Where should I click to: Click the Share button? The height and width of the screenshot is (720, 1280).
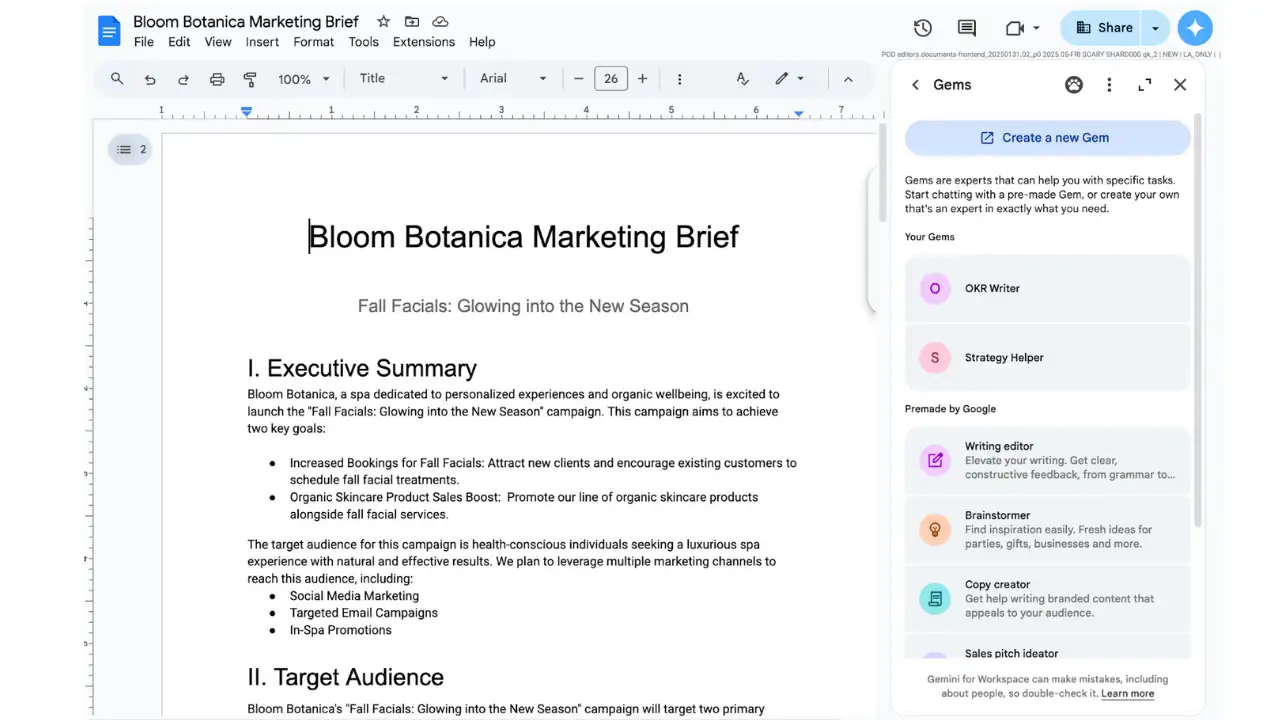pyautogui.click(x=1103, y=28)
